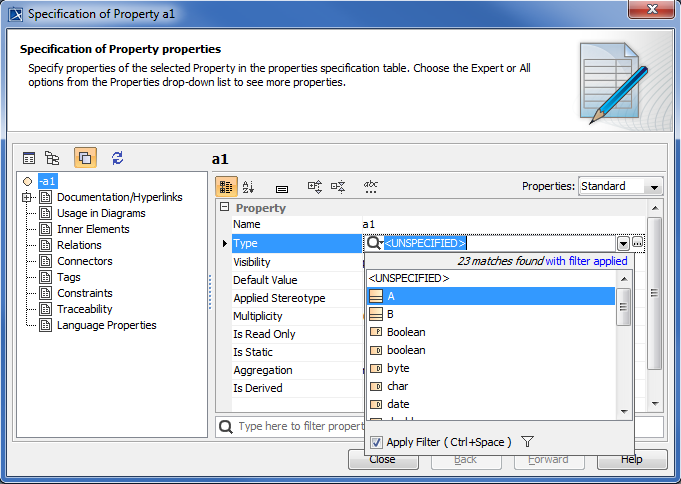Viewport: 681px width, 484px height.
Task: Click the ellipsis button beside Type field
Action: click(638, 243)
